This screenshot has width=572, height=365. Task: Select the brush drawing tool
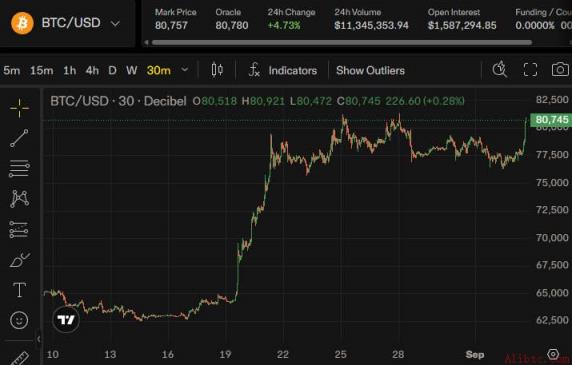click(19, 260)
